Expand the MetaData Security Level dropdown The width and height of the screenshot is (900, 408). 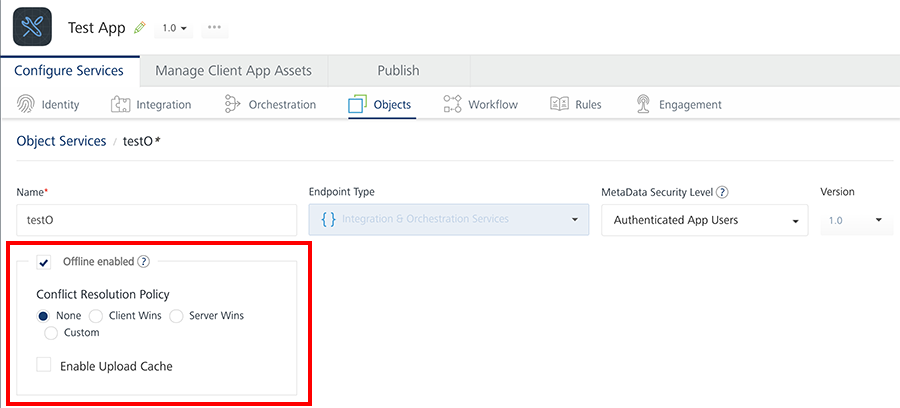click(704, 220)
